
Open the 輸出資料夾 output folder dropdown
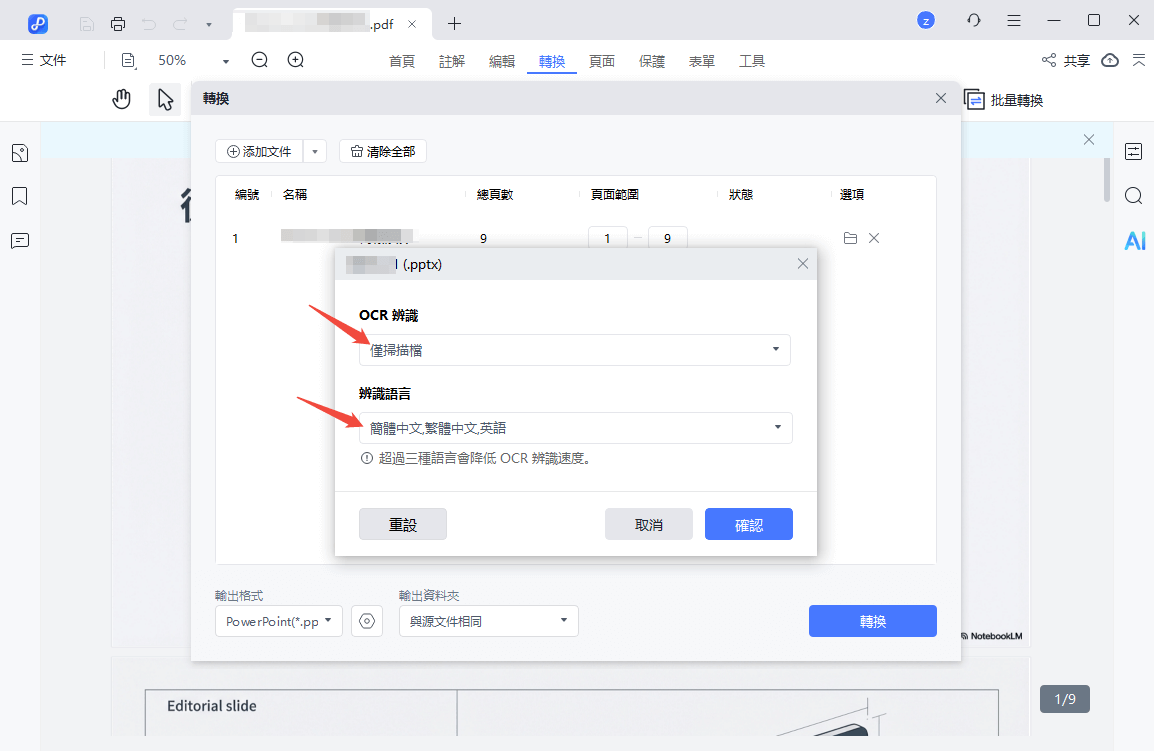coord(488,620)
